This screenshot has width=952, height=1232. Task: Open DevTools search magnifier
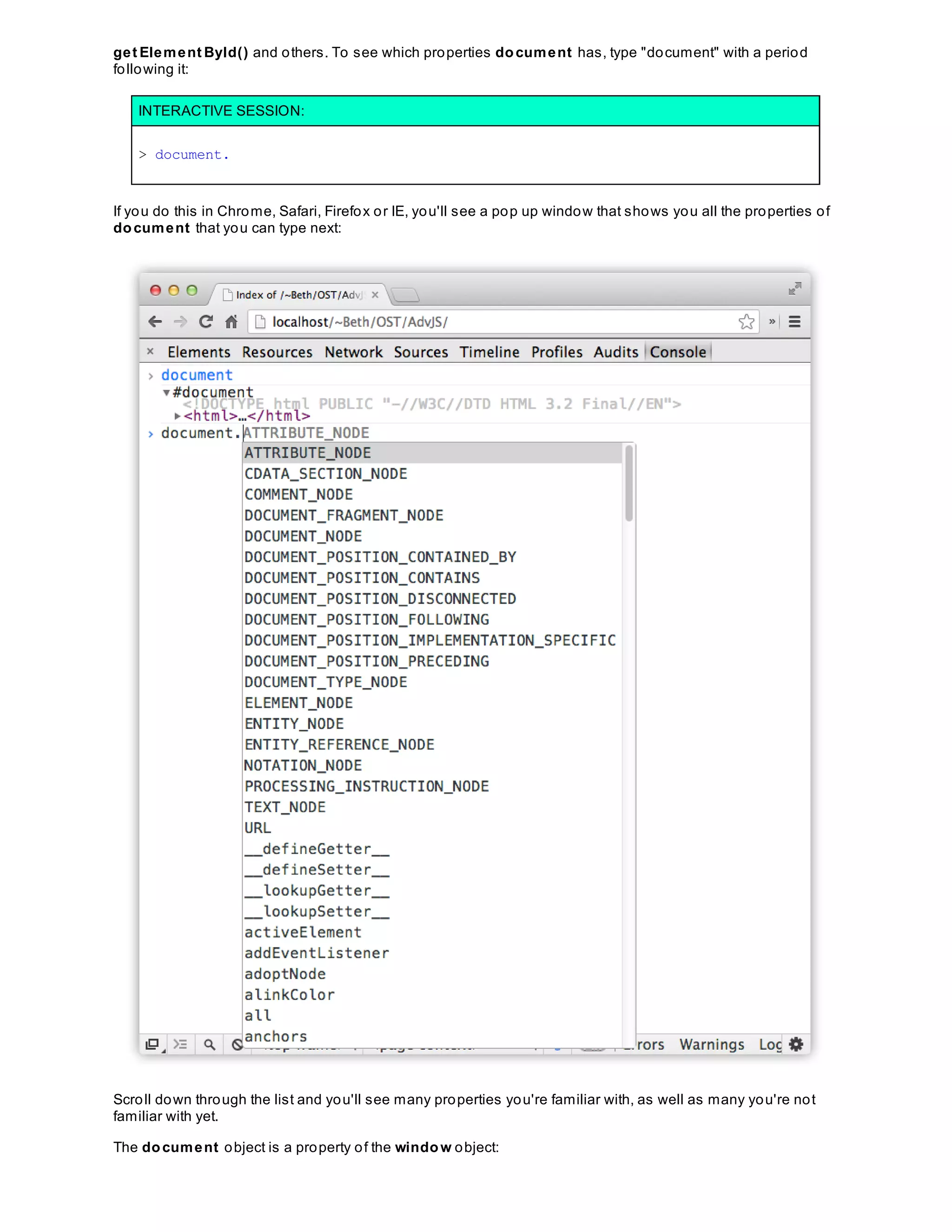[x=209, y=1045]
